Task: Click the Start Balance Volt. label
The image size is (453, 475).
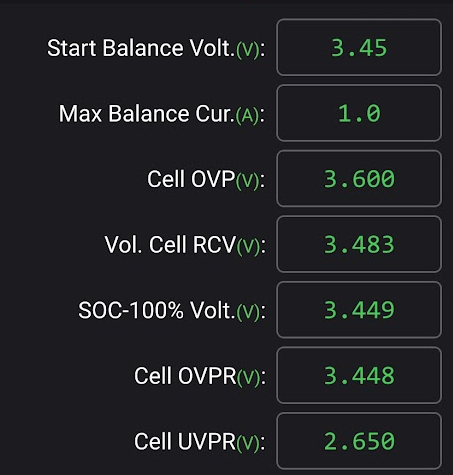Action: [x=141, y=48]
